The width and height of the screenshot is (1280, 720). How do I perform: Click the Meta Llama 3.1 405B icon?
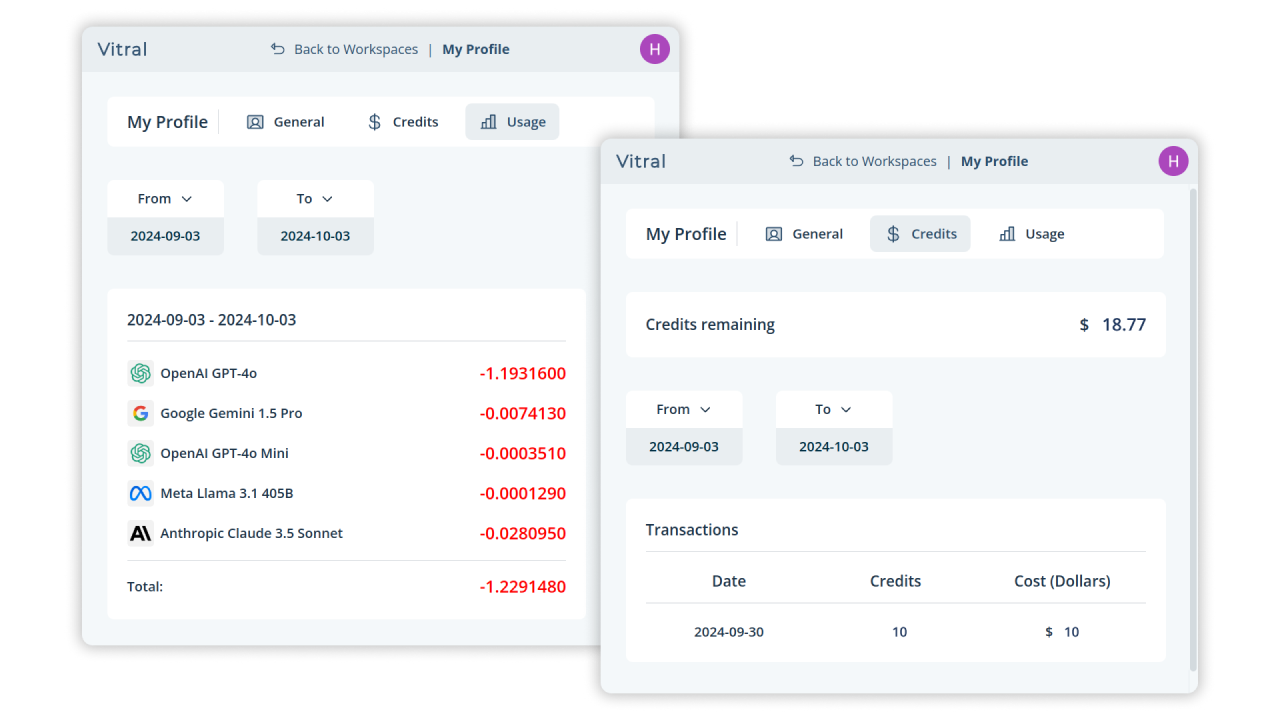click(140, 493)
